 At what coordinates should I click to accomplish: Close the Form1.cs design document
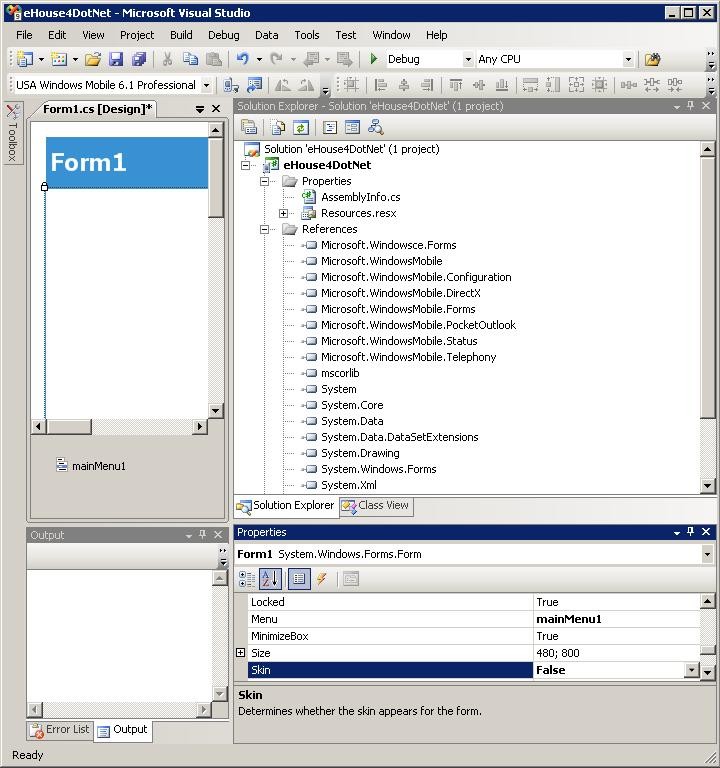(216, 109)
